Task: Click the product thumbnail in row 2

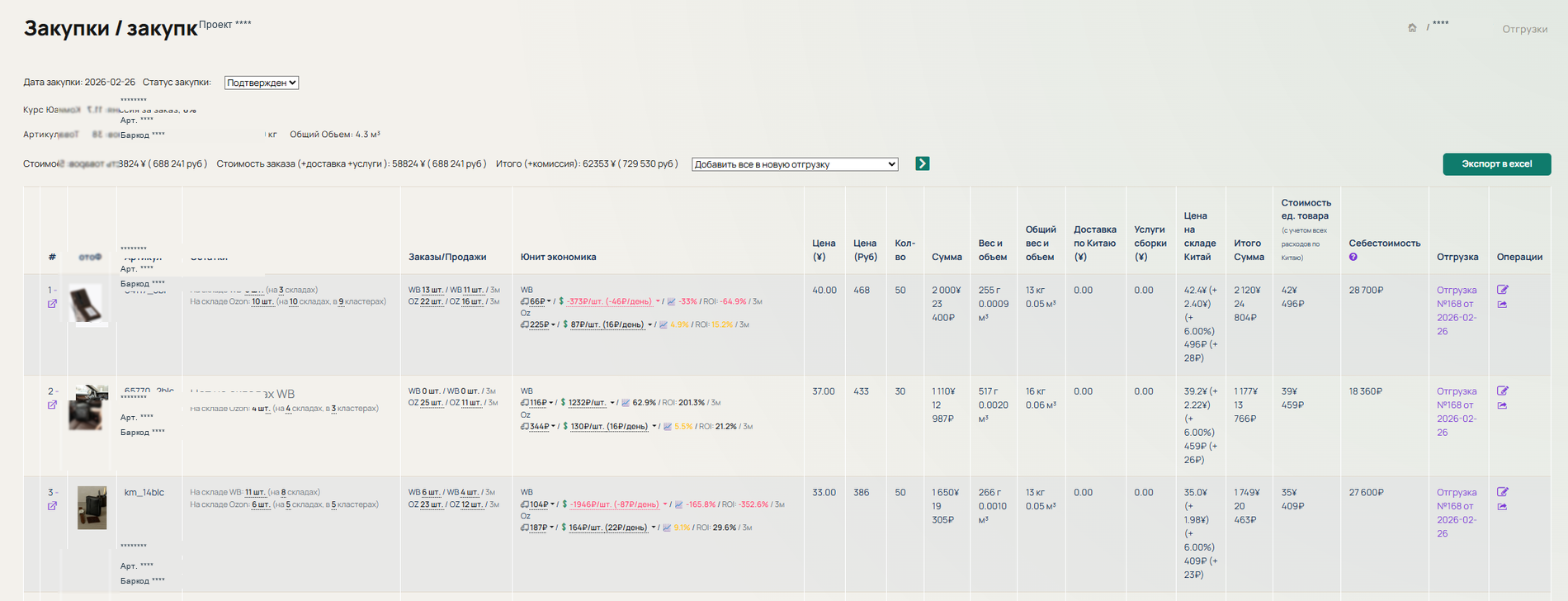Action: click(x=87, y=407)
